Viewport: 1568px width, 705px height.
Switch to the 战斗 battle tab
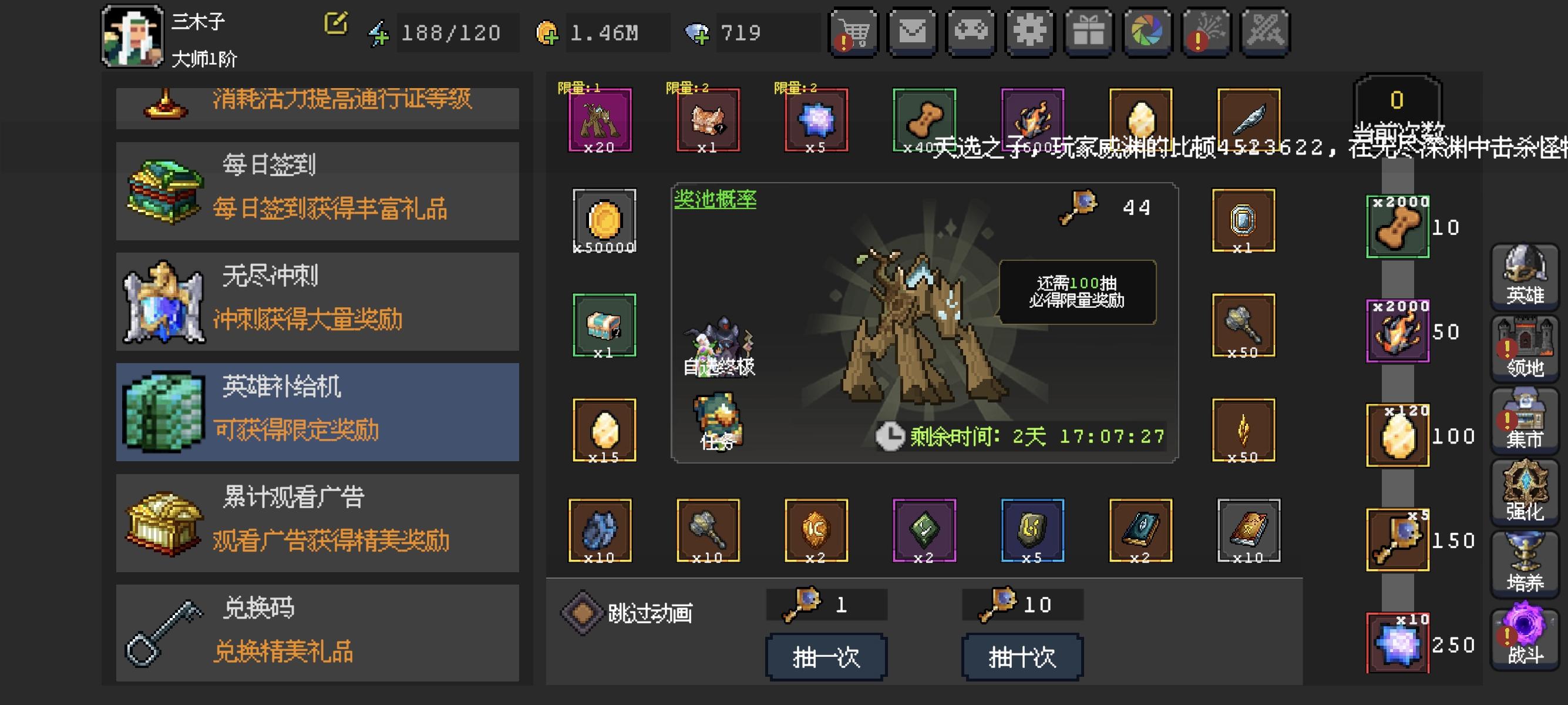coord(1524,636)
